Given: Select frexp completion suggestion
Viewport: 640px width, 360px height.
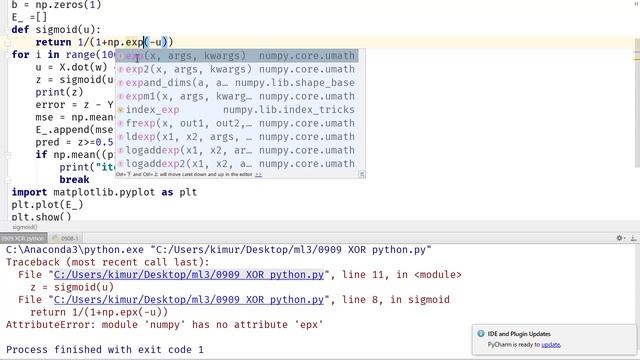Looking at the screenshot, I should [237, 123].
